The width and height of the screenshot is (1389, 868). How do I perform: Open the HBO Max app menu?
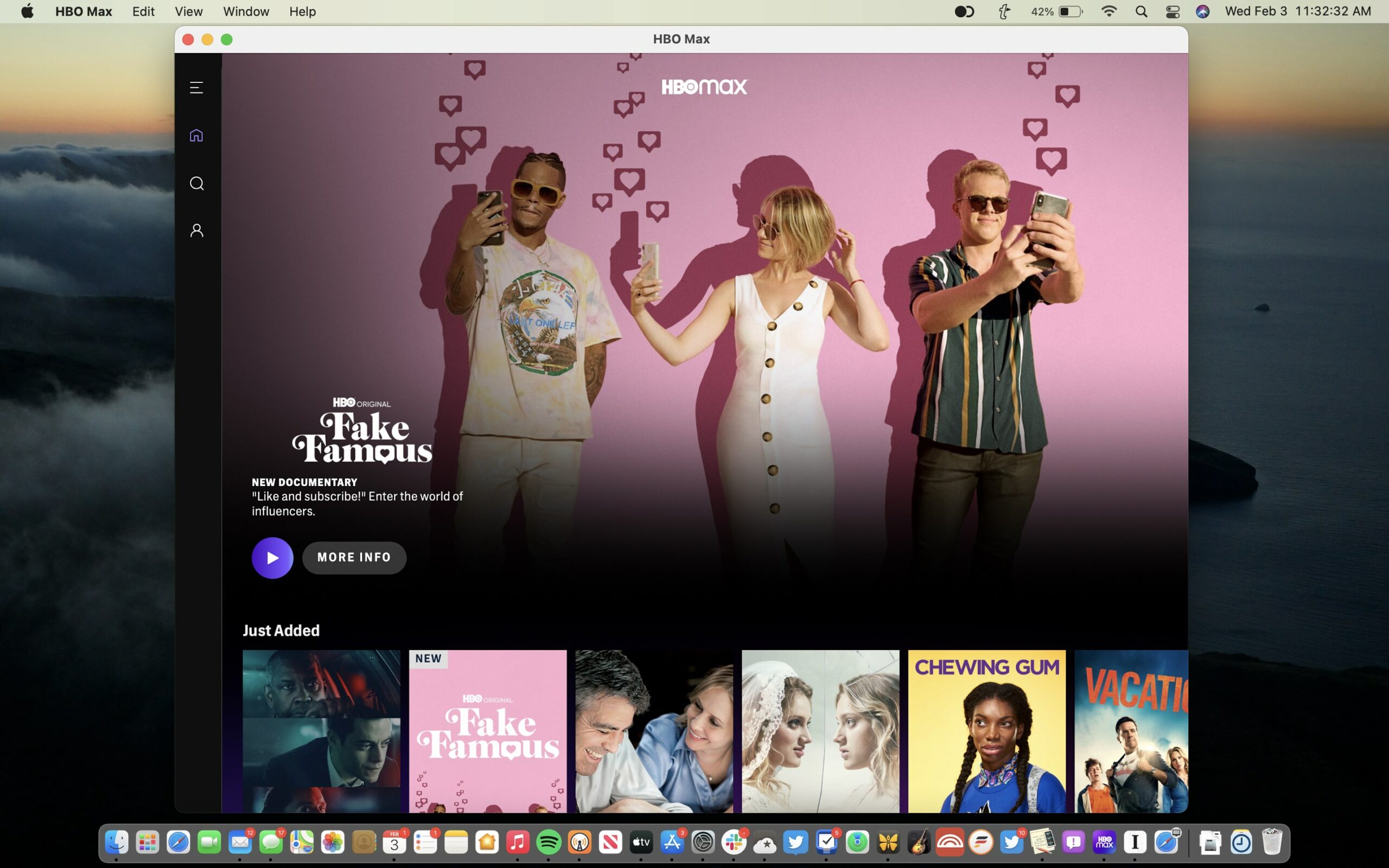pos(83,11)
